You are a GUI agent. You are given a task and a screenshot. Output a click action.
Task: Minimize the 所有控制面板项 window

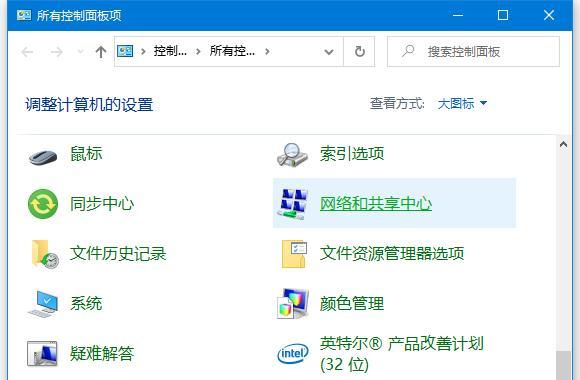[458, 15]
